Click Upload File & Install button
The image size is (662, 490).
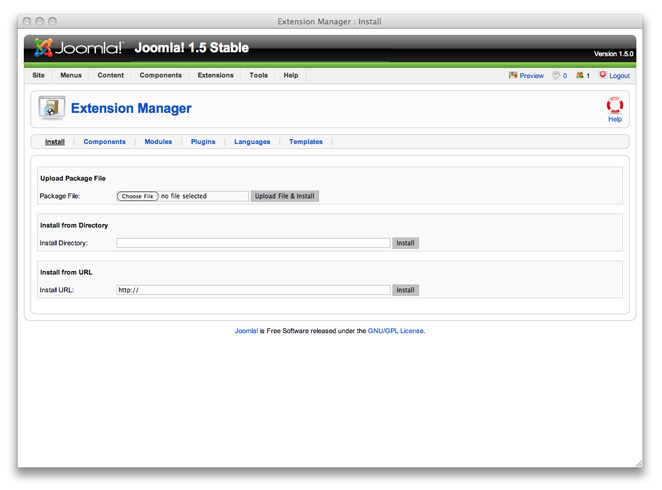284,196
